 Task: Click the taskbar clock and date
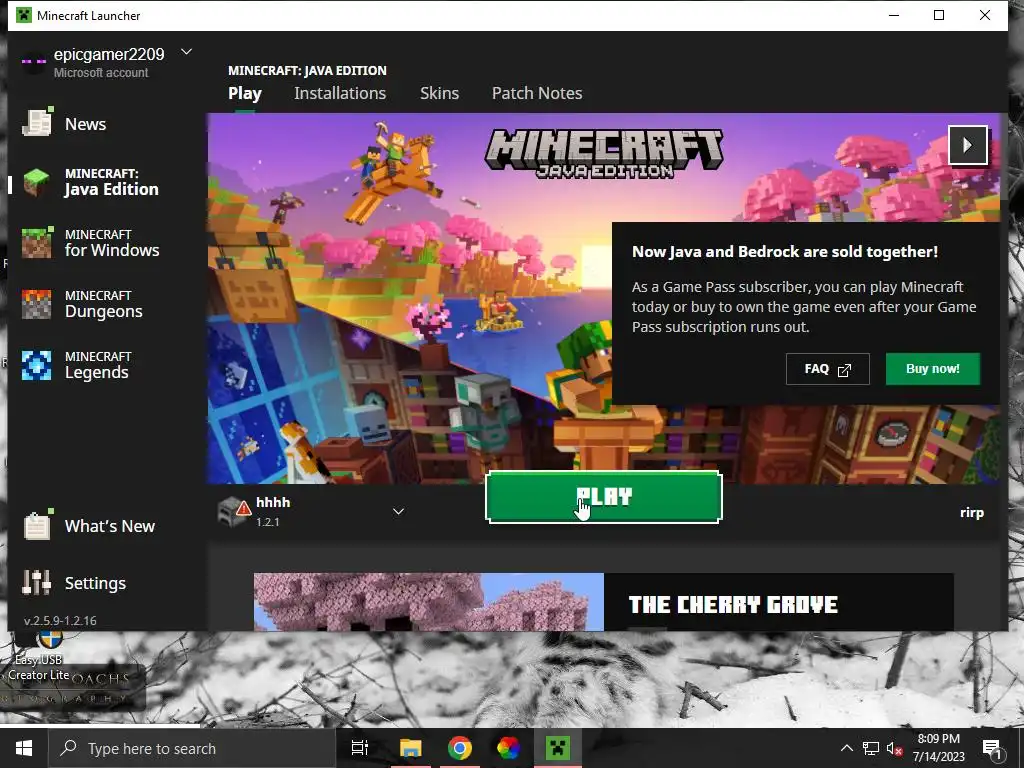coord(938,748)
